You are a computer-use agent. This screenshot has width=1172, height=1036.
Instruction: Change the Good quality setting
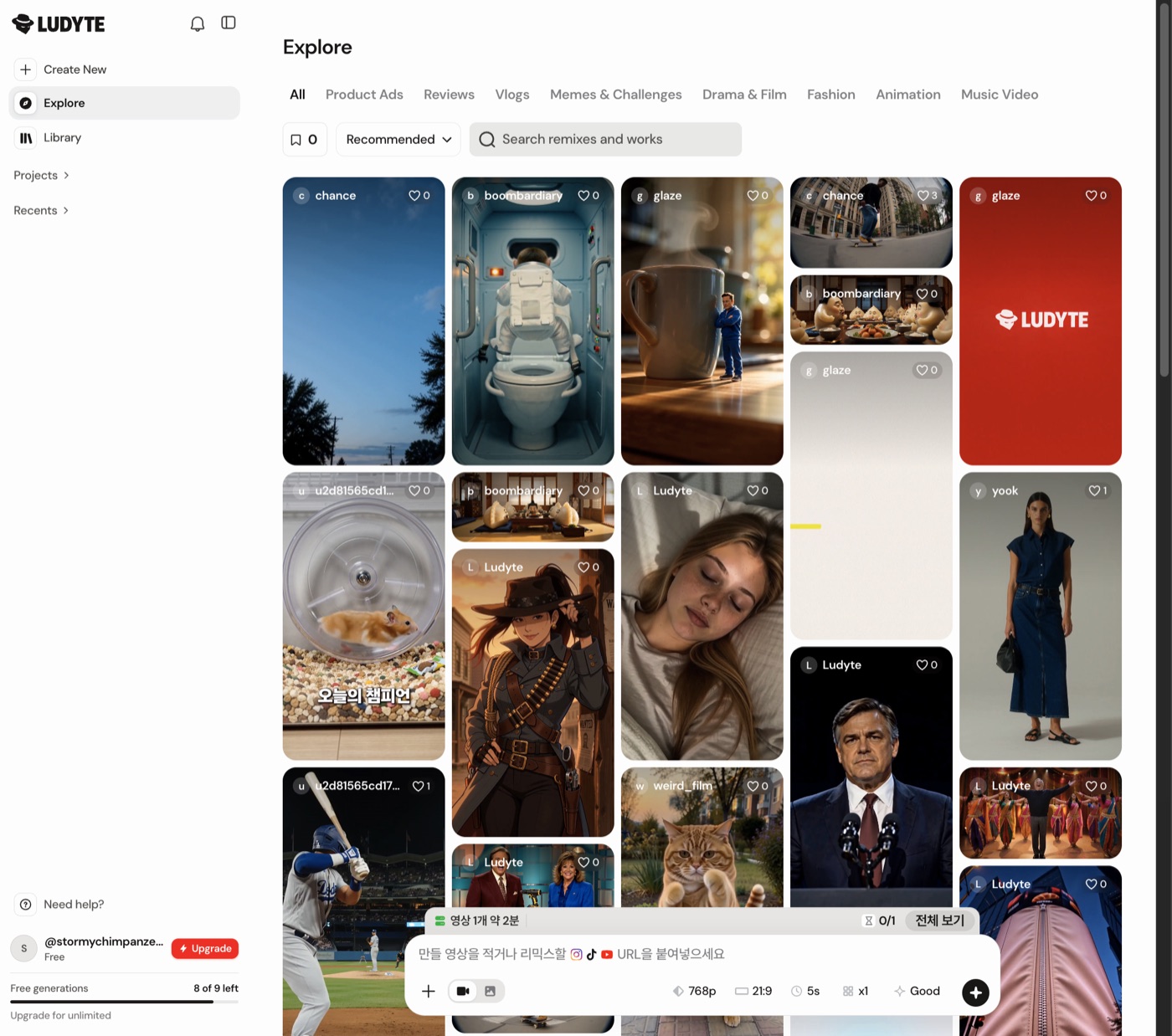coord(917,991)
